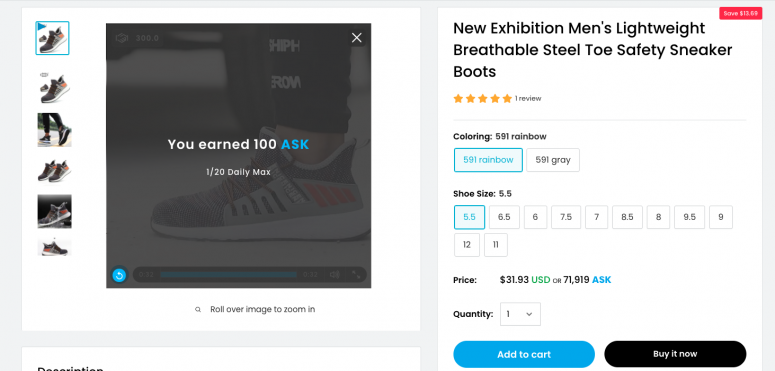The width and height of the screenshot is (775, 371).
Task: Click the video progress bar
Action: point(228,275)
